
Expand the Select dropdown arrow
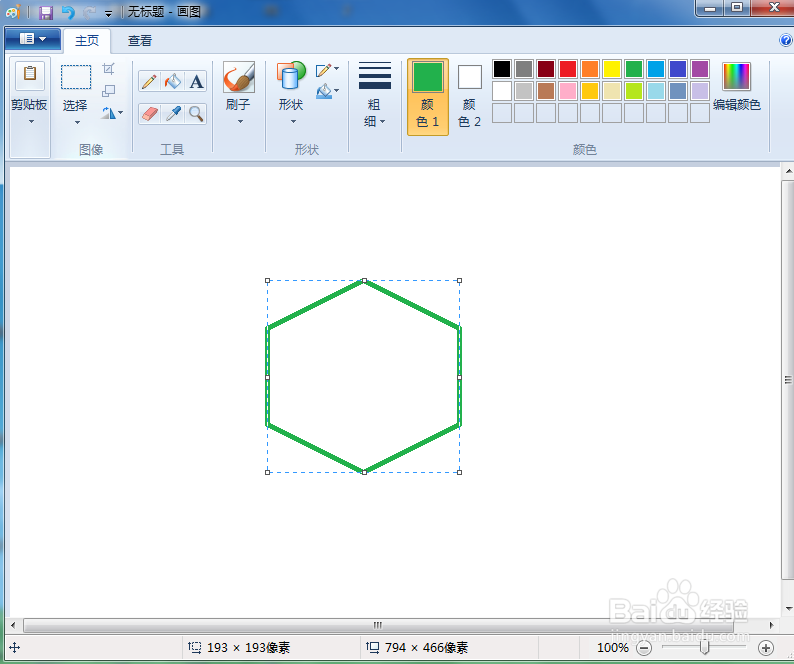77,123
